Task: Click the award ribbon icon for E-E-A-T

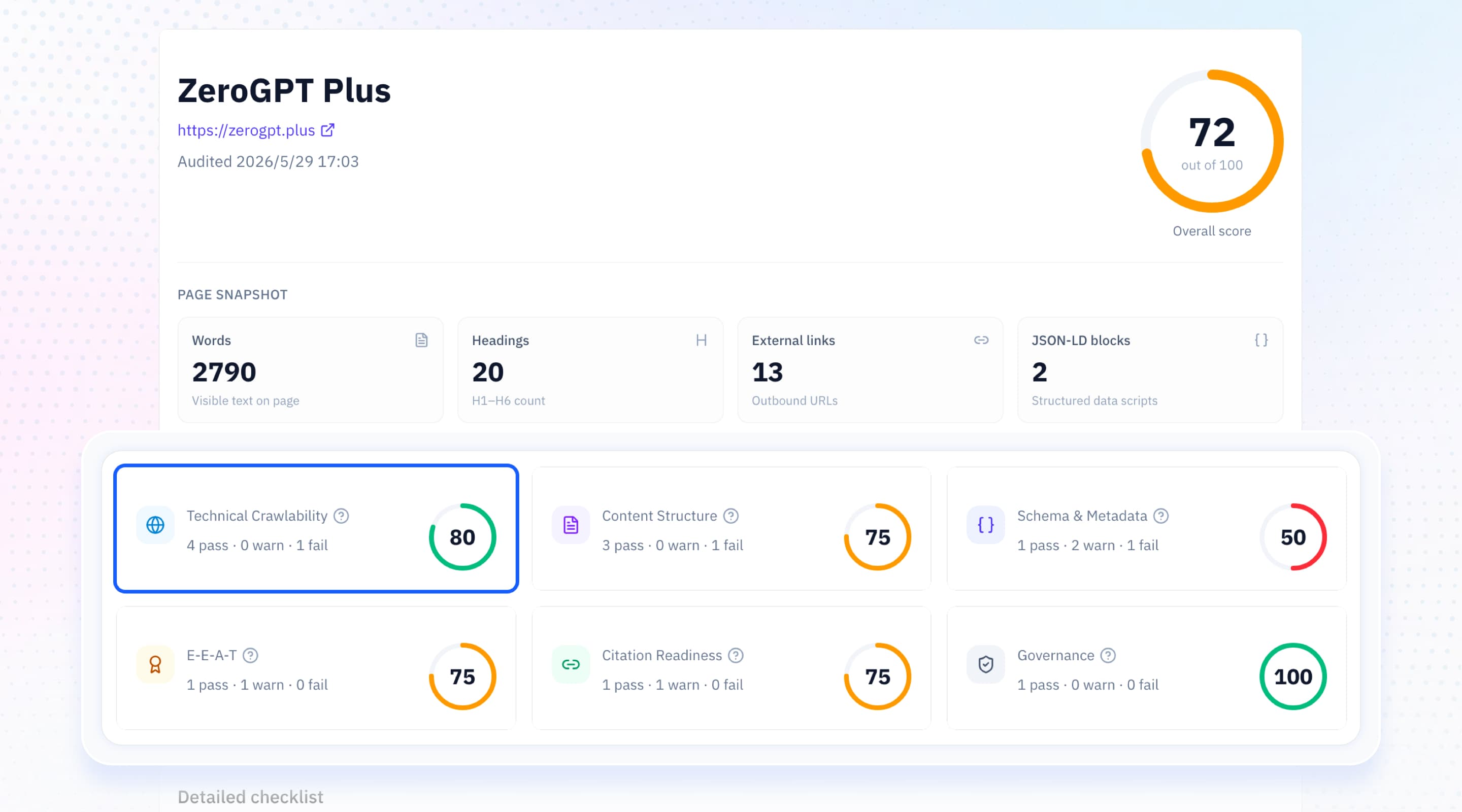Action: [x=155, y=664]
